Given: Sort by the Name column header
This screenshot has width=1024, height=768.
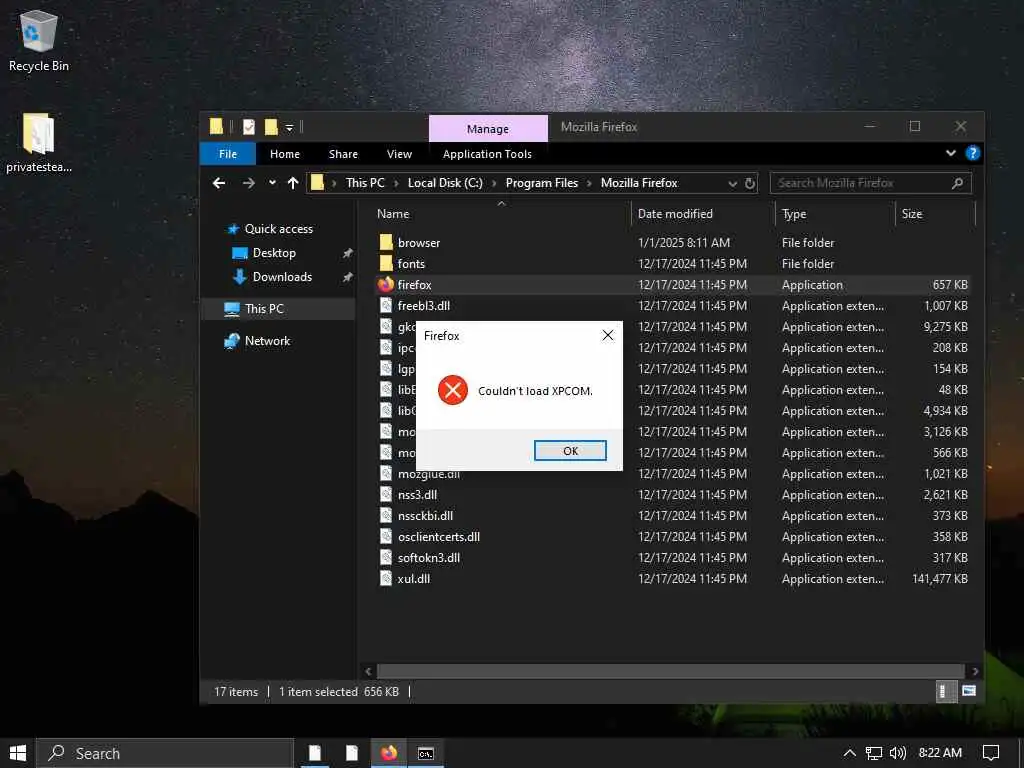Looking at the screenshot, I should pyautogui.click(x=392, y=214).
